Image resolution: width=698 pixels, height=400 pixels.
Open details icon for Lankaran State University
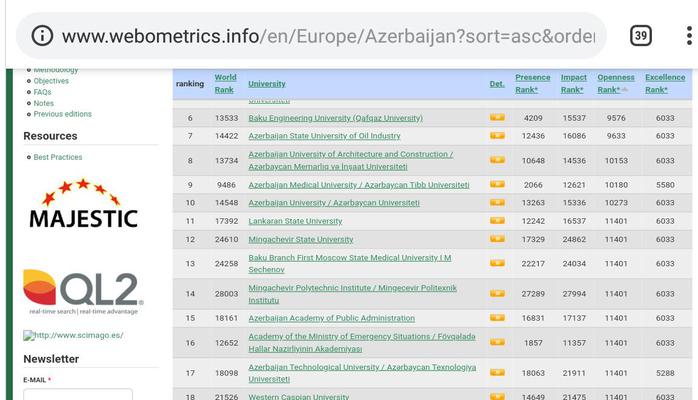pyautogui.click(x=497, y=221)
